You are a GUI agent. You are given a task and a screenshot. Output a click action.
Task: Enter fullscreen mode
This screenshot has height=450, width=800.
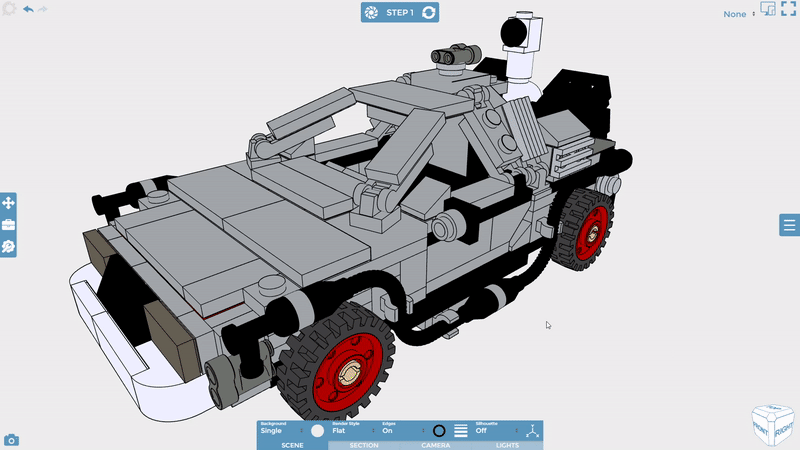[788, 9]
